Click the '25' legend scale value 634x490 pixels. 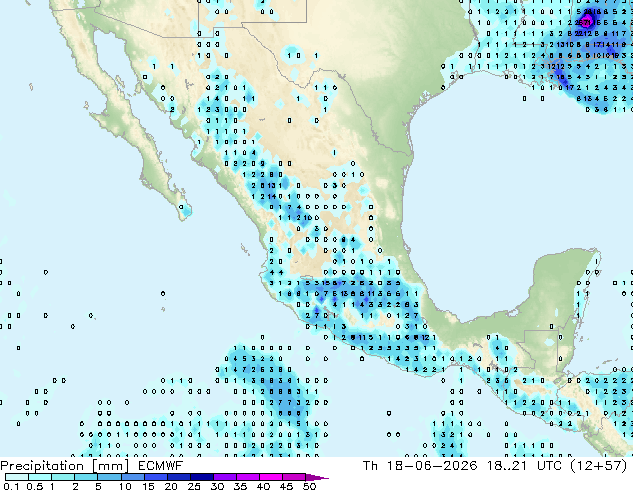[x=194, y=486]
